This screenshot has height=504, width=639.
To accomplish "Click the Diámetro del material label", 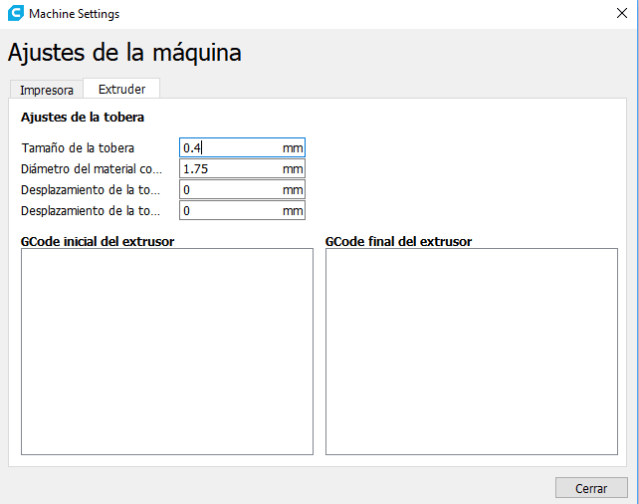I will click(x=90, y=169).
